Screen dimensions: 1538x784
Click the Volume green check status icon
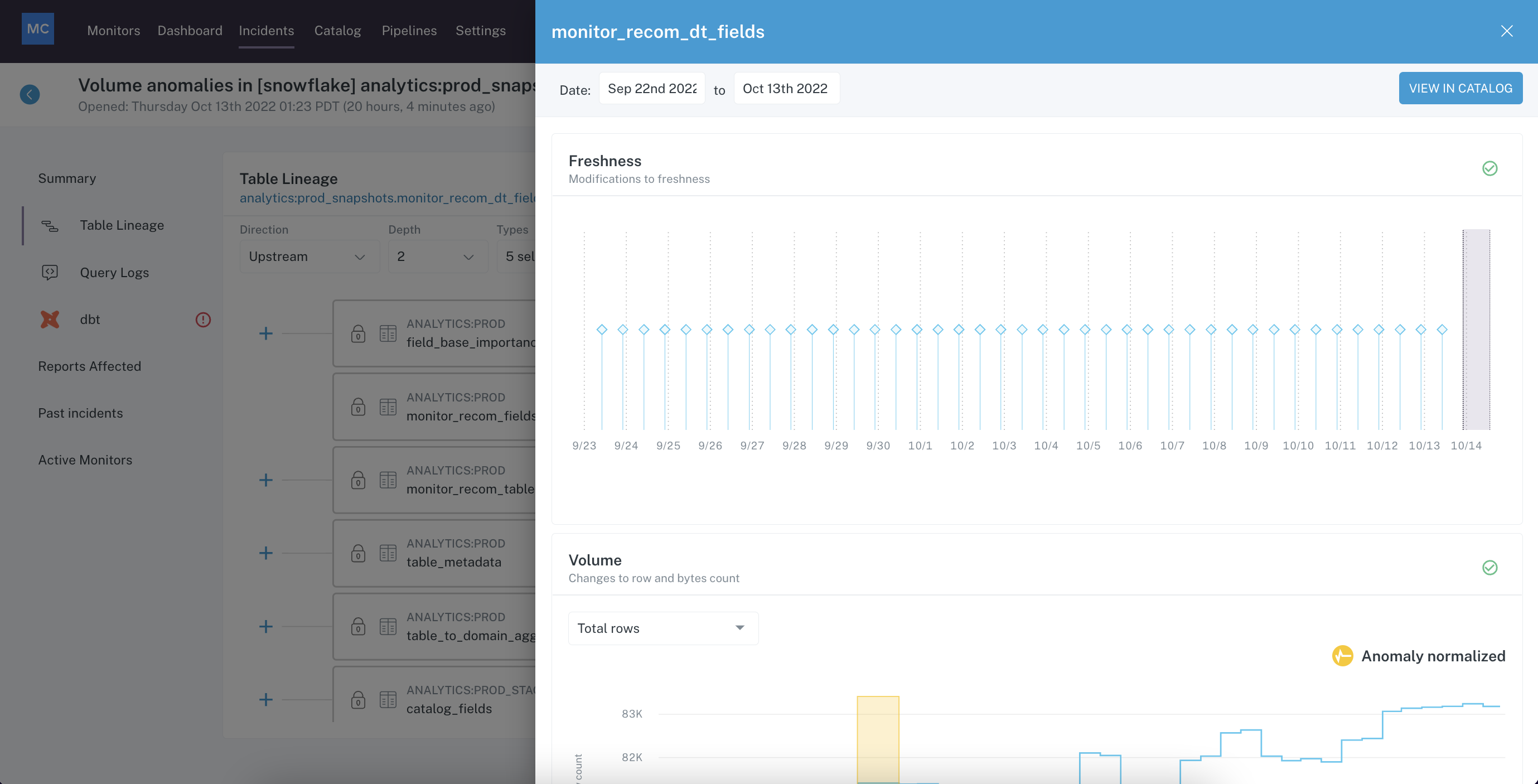tap(1489, 567)
